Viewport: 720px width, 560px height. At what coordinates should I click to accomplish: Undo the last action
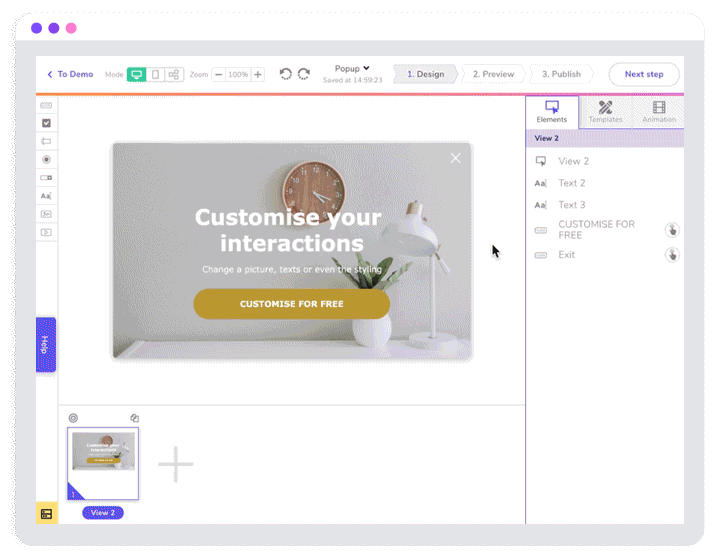[x=286, y=74]
